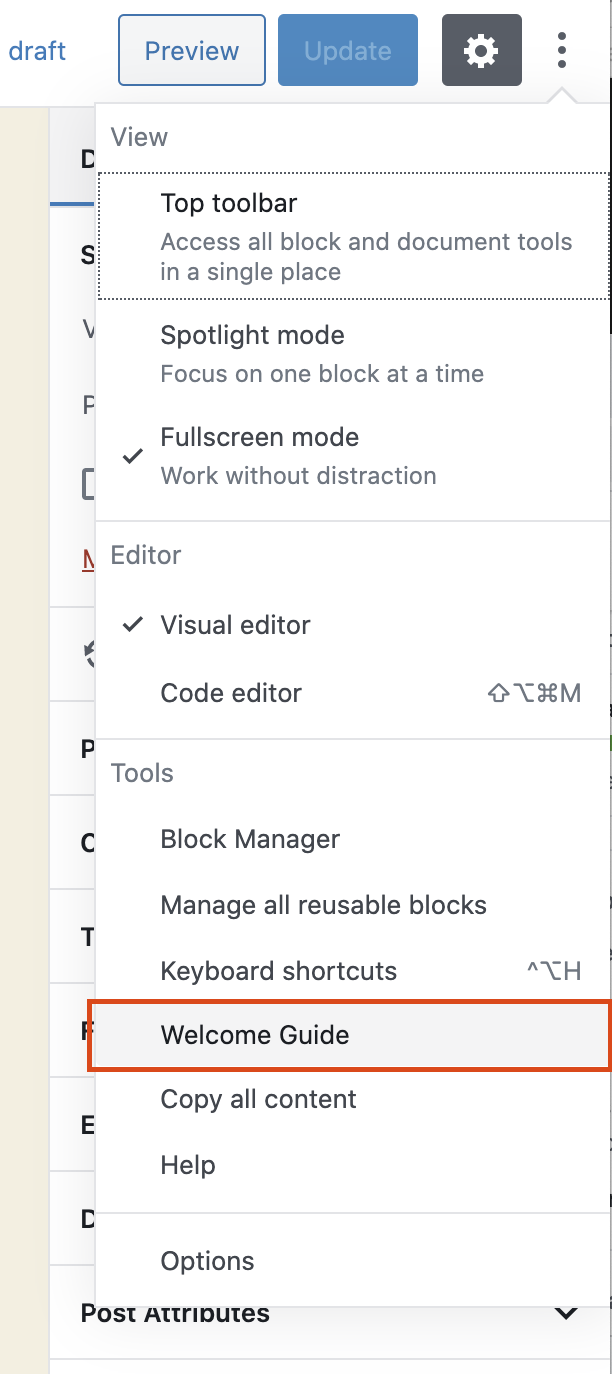Click the partially hidden sidebar checkbox

tap(88, 486)
